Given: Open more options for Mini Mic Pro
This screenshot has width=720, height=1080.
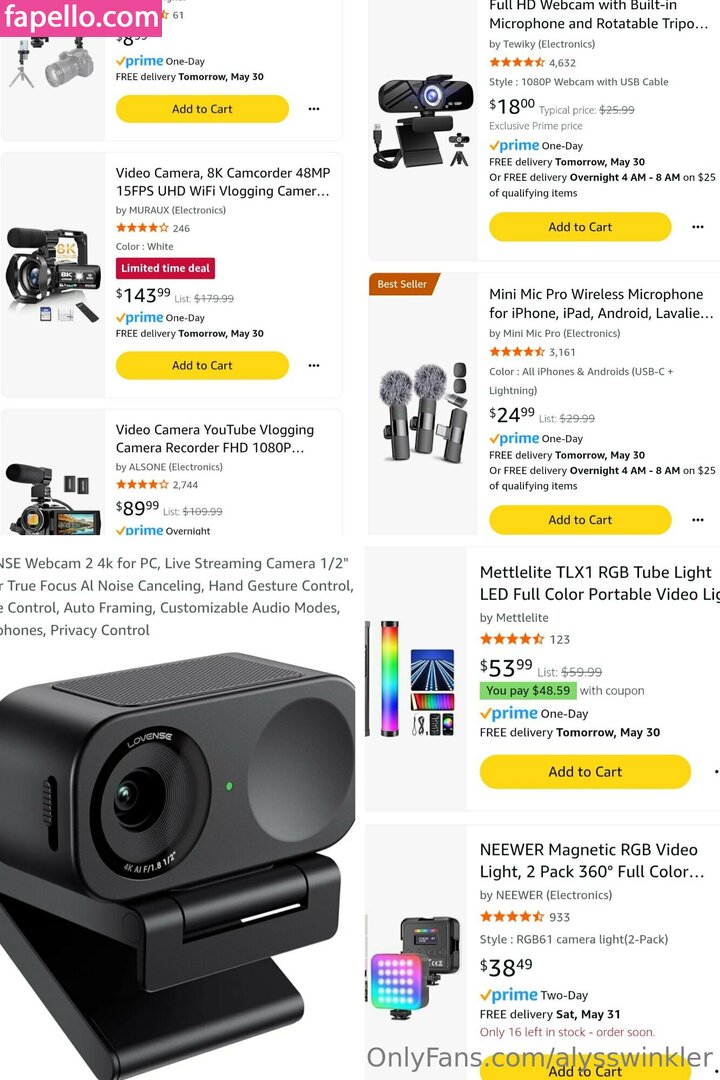Looking at the screenshot, I should click(x=697, y=520).
